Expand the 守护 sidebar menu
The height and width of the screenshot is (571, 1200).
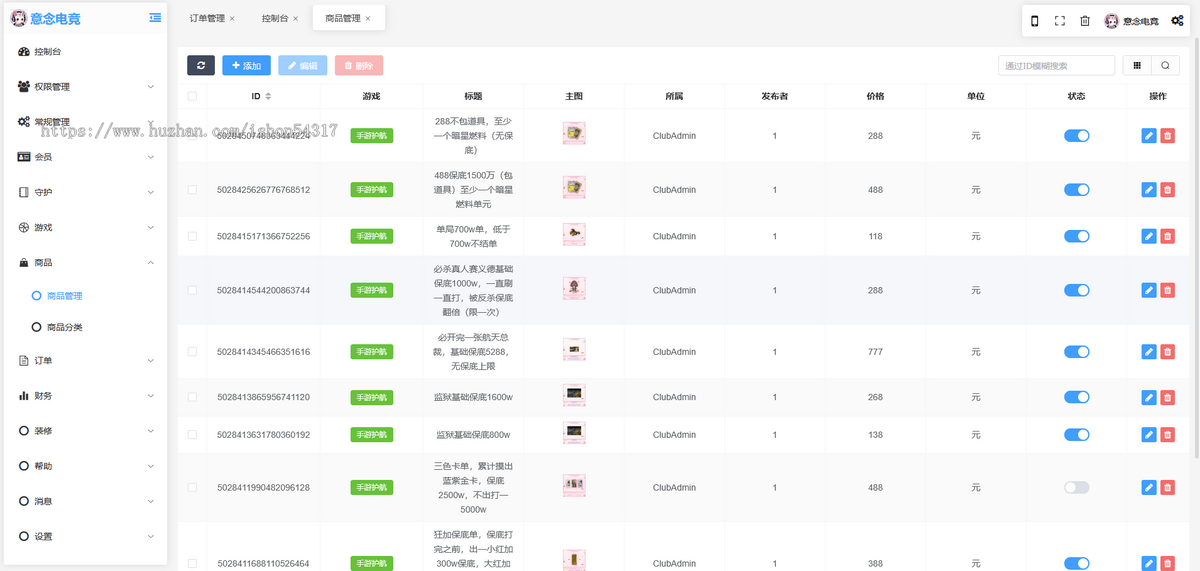[86, 192]
